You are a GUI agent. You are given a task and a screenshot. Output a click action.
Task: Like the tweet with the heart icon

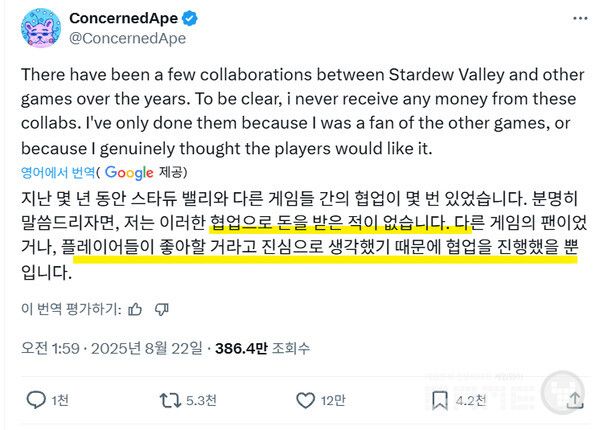(307, 400)
